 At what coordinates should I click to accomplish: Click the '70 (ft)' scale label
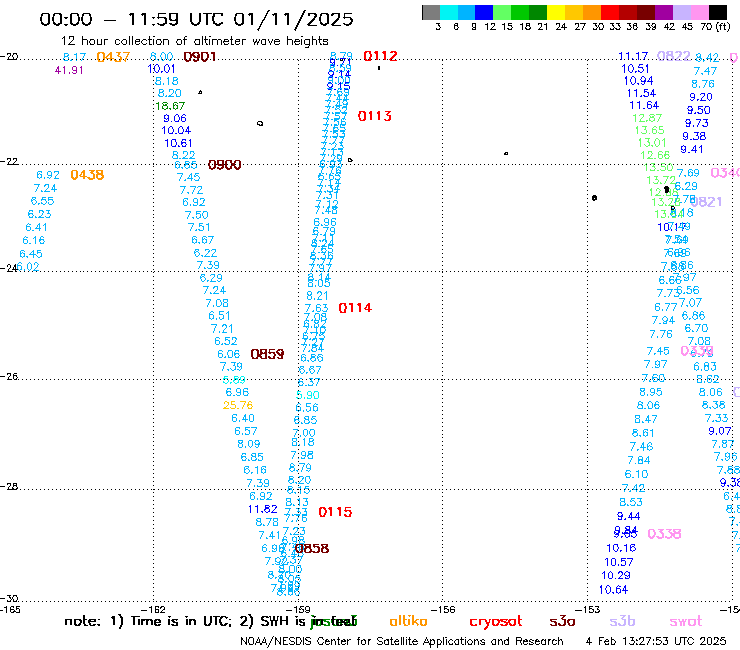[x=715, y=26]
